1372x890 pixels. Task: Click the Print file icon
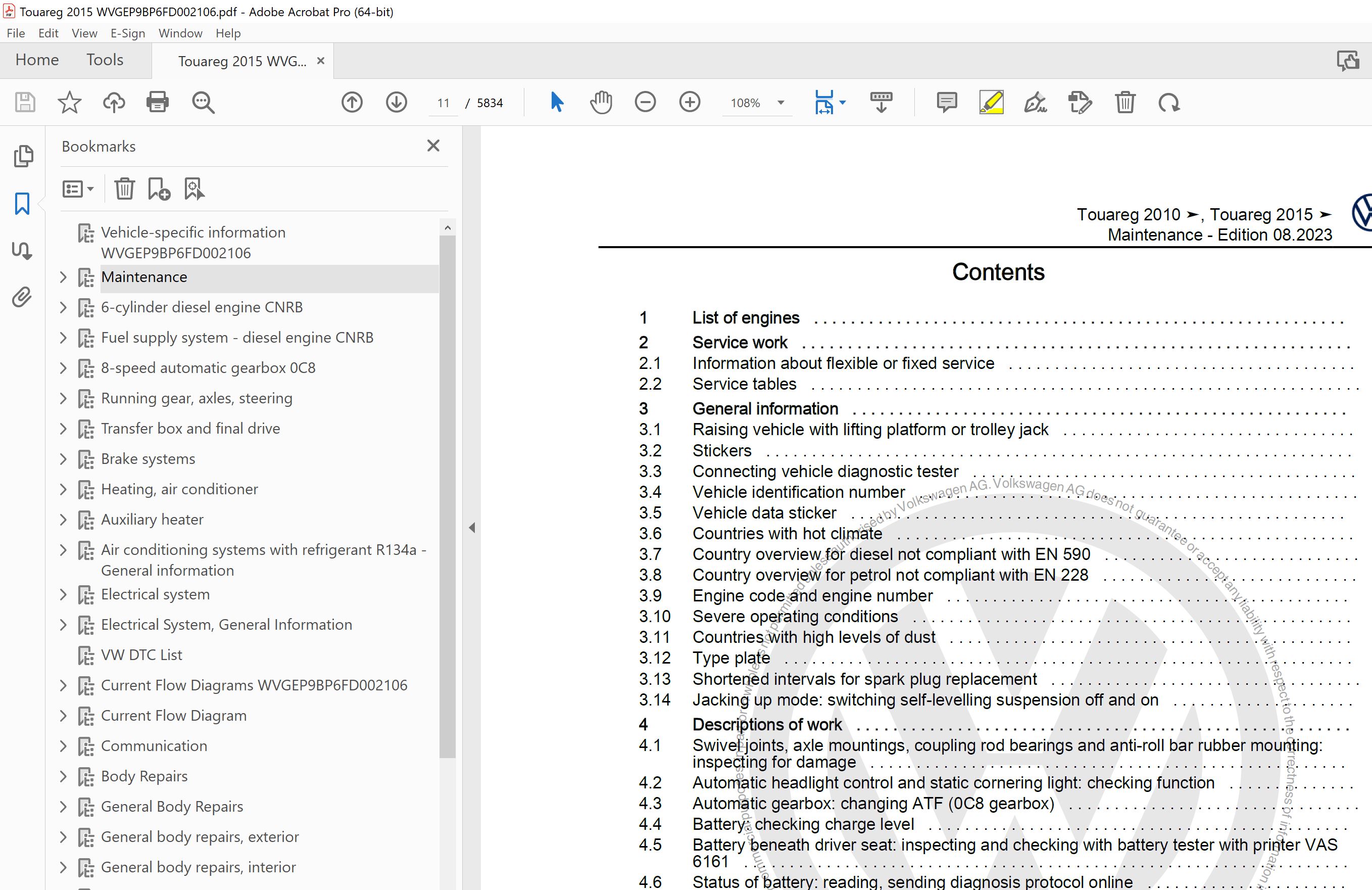pos(158,103)
